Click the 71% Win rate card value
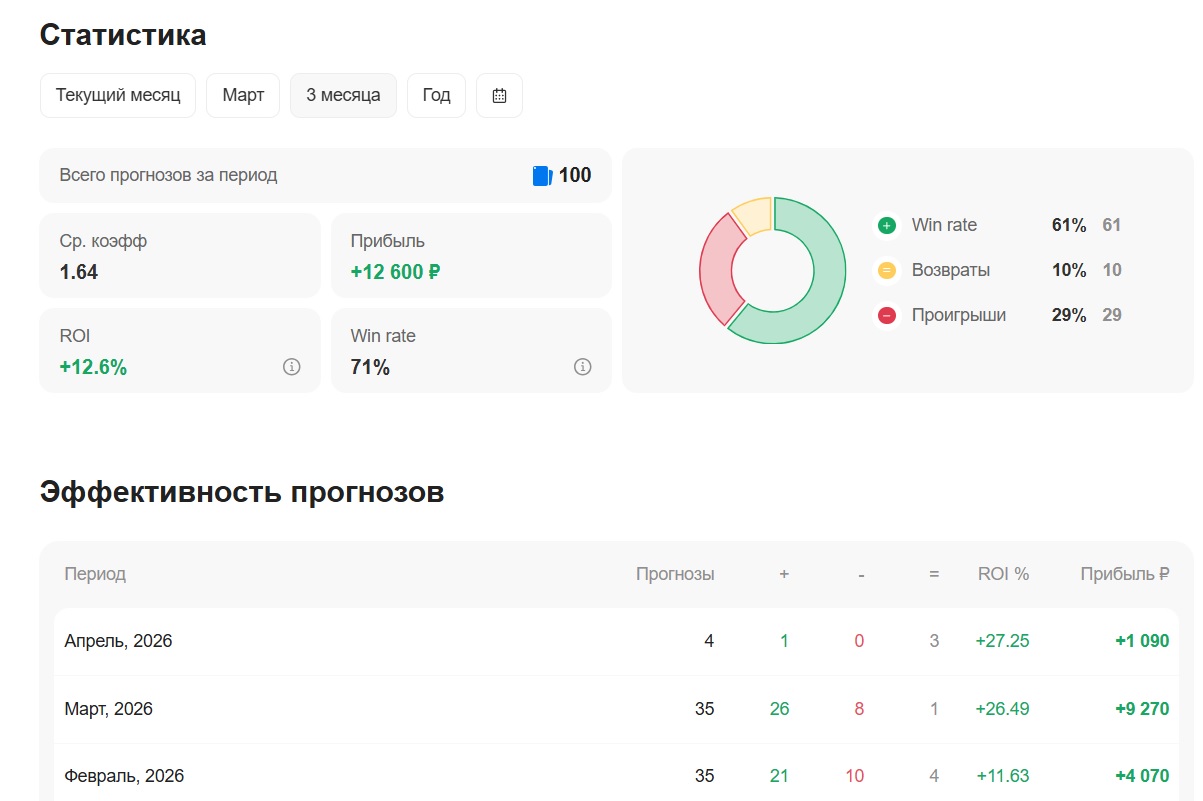This screenshot has height=801, width=1203. (370, 367)
